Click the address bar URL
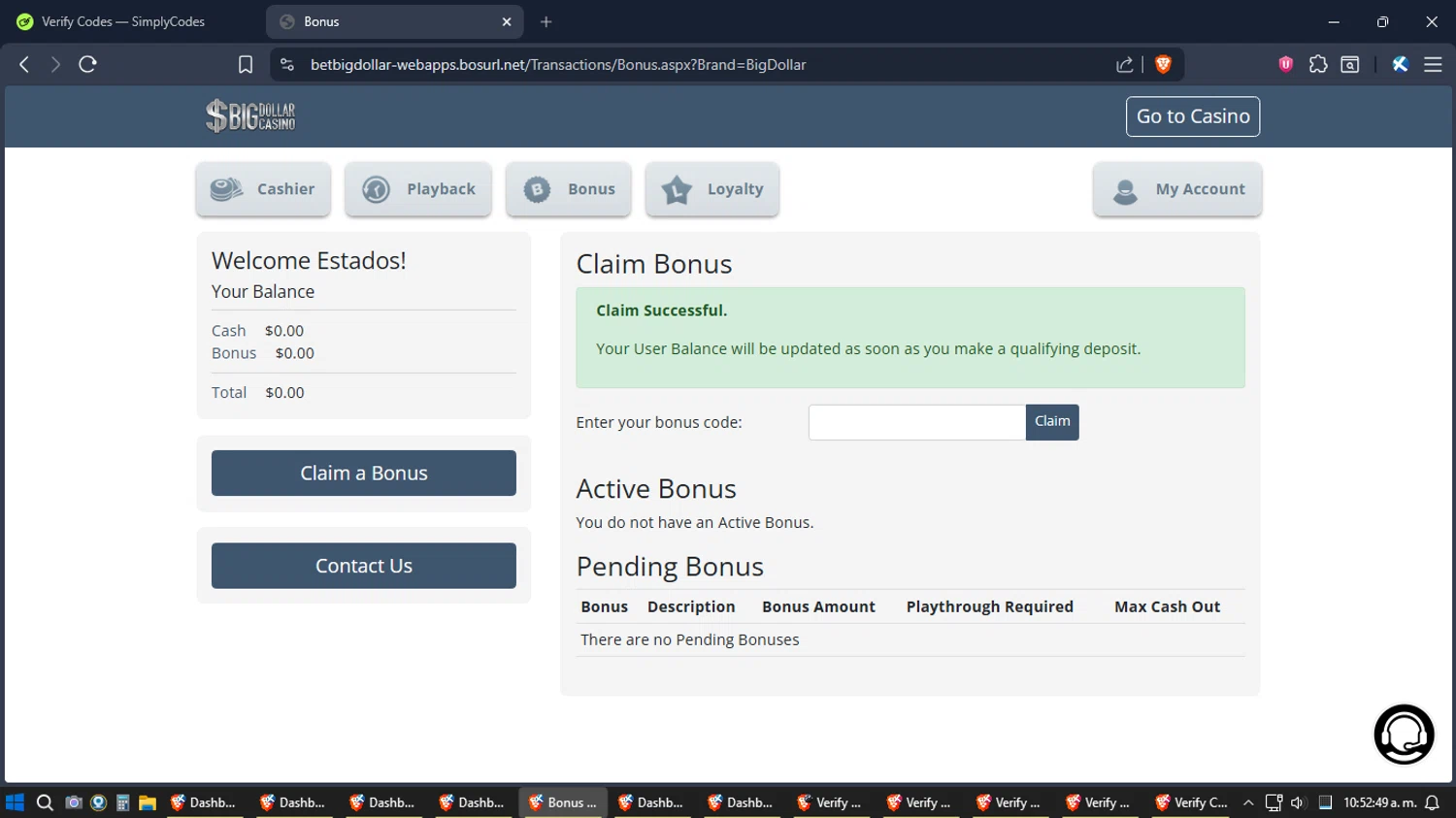The image size is (1456, 818). (x=558, y=64)
